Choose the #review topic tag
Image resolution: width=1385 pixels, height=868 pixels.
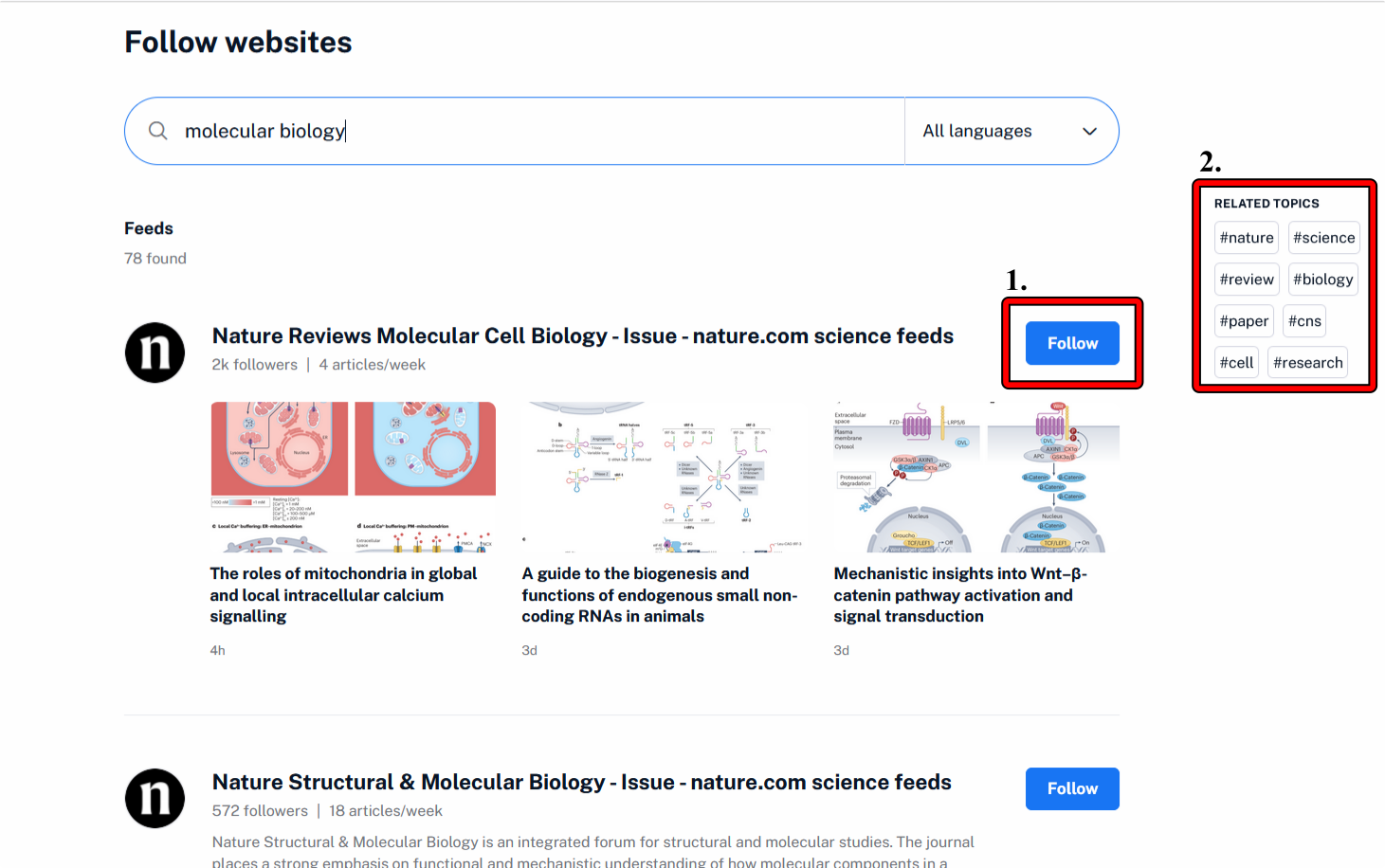pos(1246,280)
